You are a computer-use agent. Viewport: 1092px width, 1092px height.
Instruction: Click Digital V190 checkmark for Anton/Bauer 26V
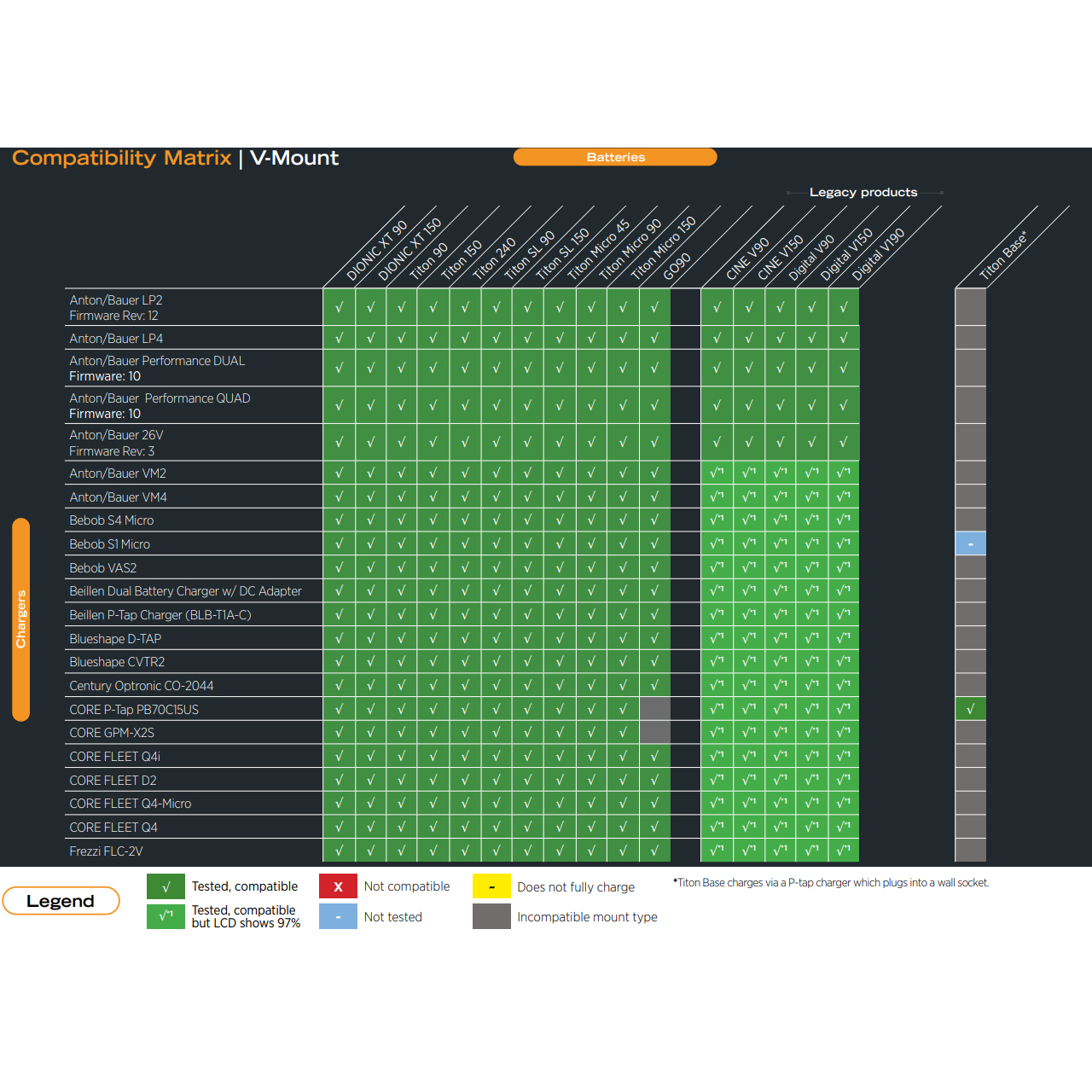coord(844,442)
